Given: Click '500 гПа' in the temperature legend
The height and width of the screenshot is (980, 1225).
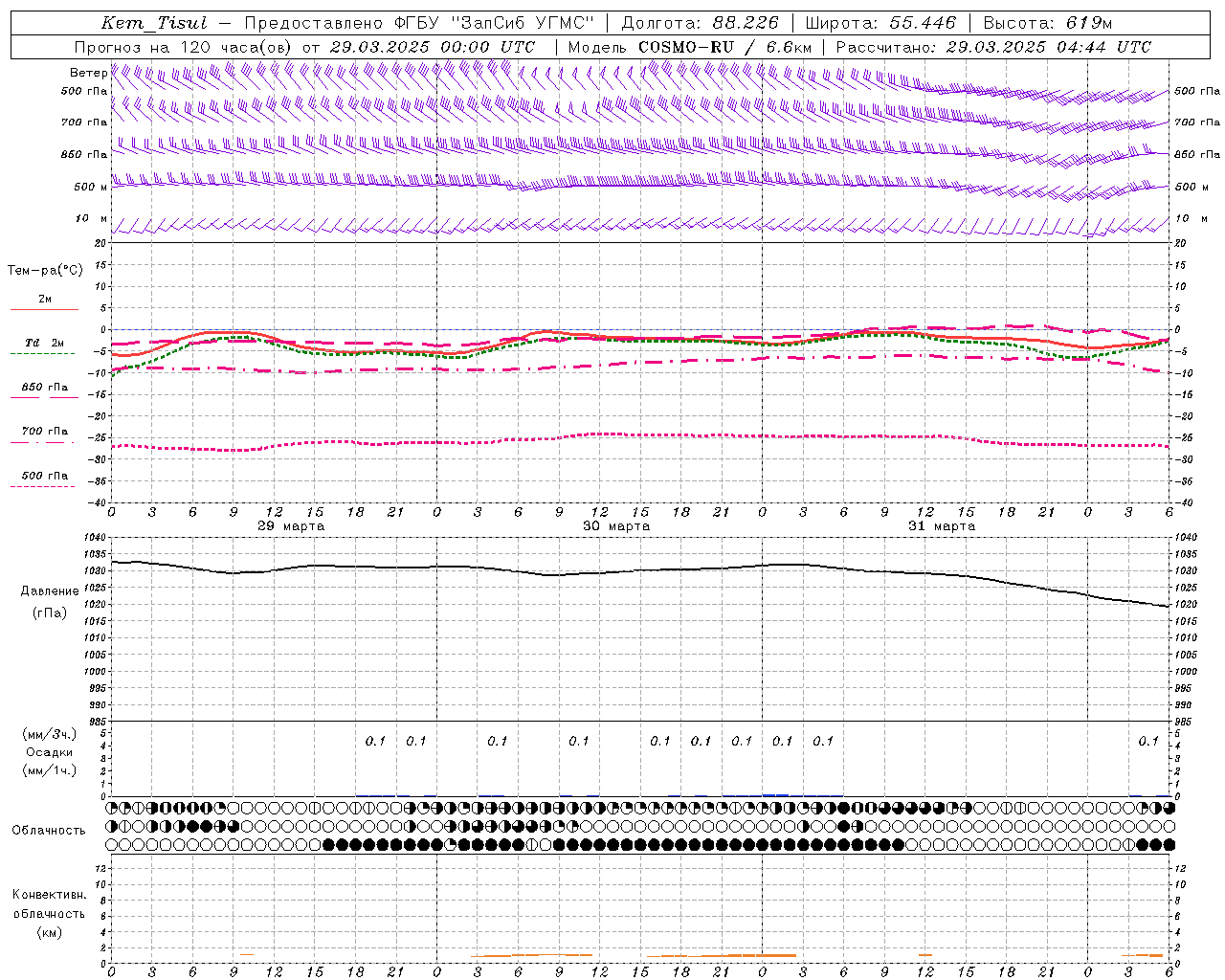Looking at the screenshot, I should pyautogui.click(x=45, y=476).
